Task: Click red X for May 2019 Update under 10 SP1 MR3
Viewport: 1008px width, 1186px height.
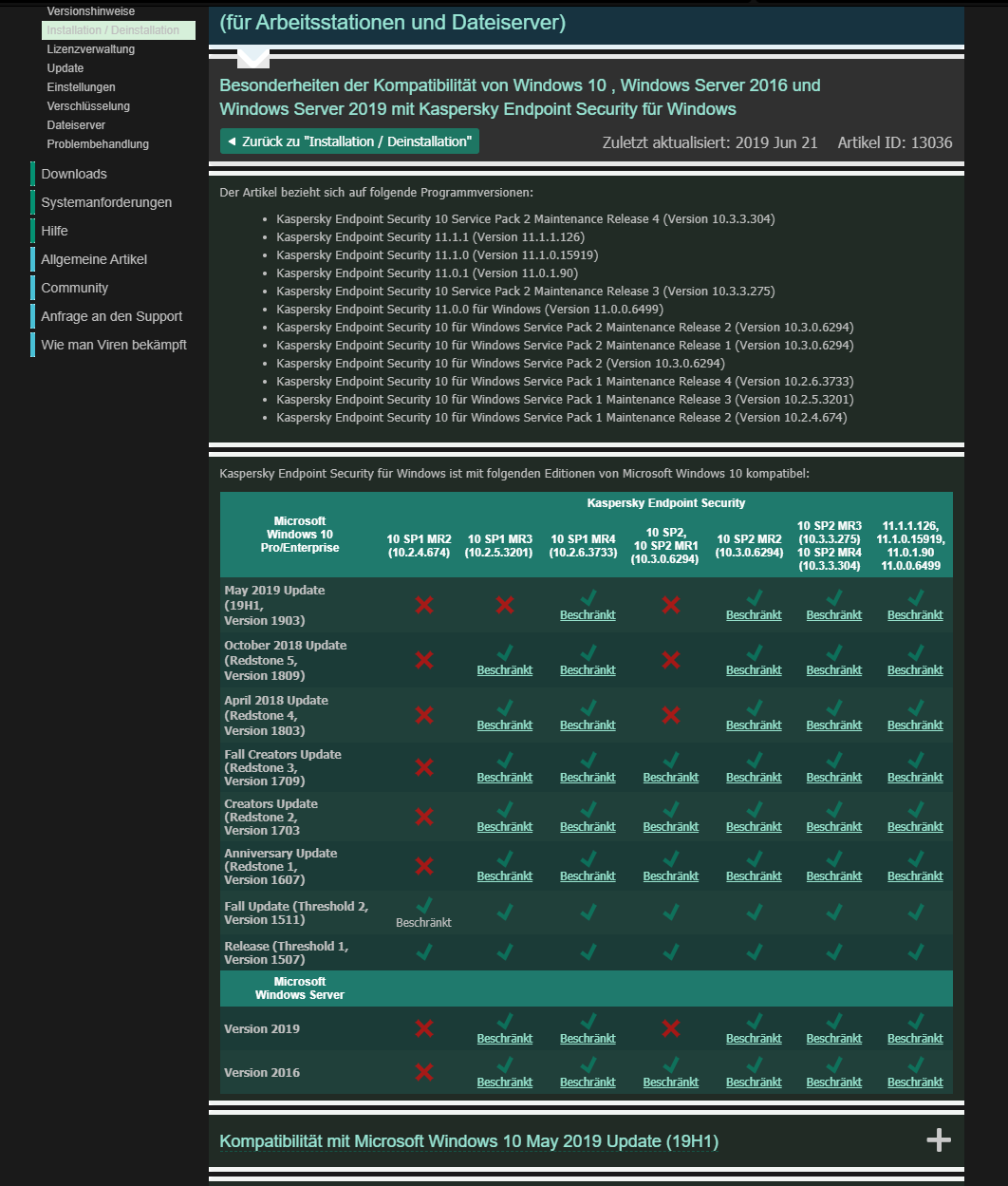Action: pos(505,605)
